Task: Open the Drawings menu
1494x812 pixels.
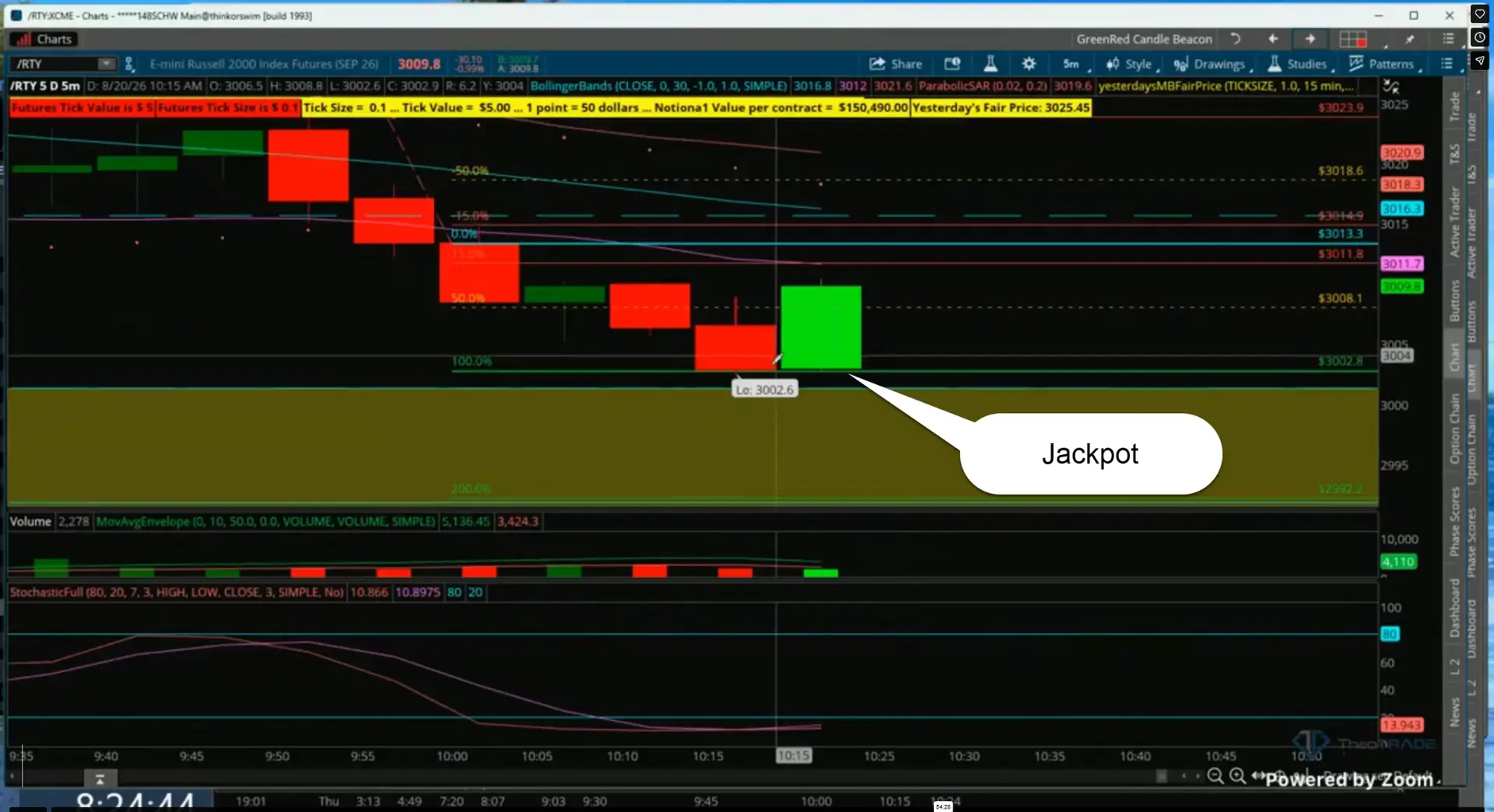Action: (1212, 64)
